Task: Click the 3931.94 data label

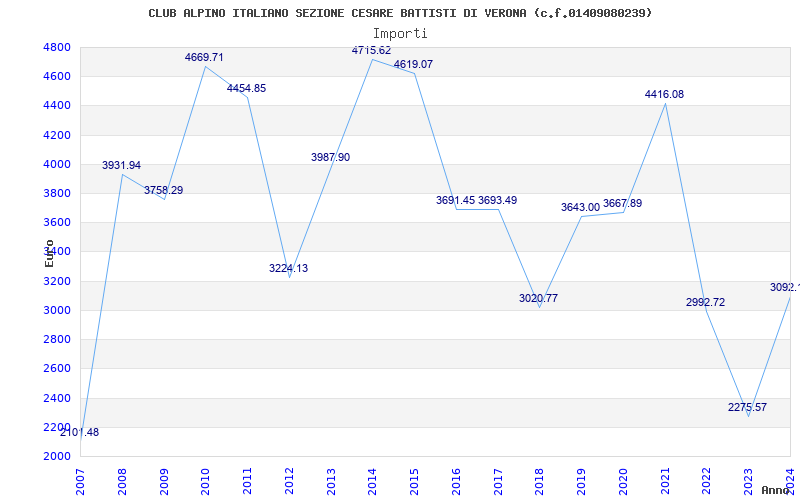Action: point(121,165)
